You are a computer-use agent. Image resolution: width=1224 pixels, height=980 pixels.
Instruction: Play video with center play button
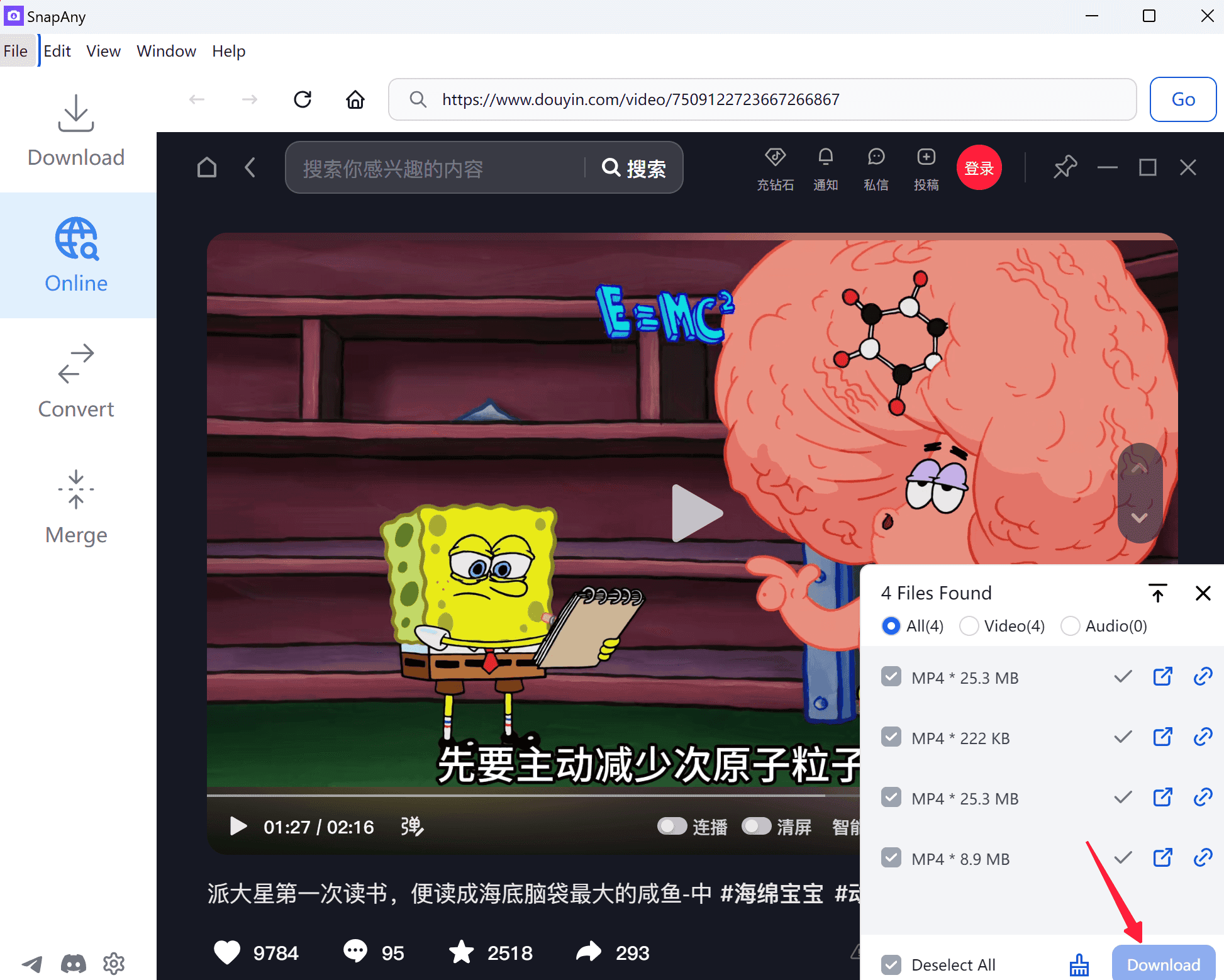pos(696,513)
